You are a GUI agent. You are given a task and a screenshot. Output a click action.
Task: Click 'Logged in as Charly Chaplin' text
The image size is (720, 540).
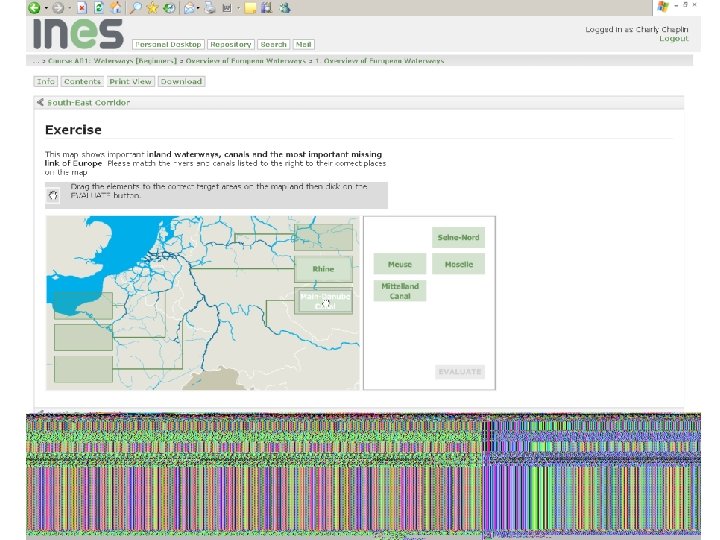[x=636, y=29]
